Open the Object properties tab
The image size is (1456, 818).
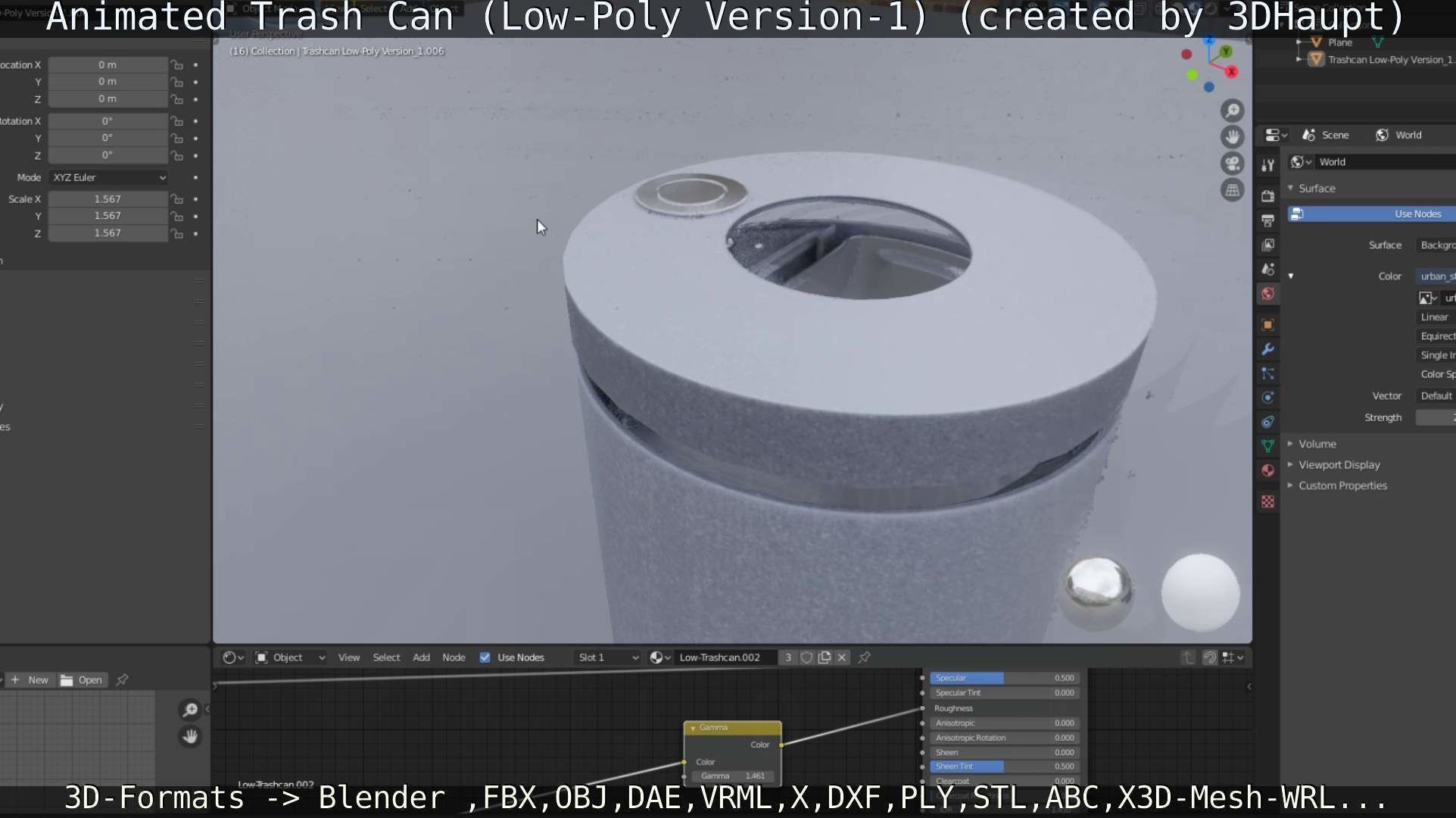(1268, 325)
